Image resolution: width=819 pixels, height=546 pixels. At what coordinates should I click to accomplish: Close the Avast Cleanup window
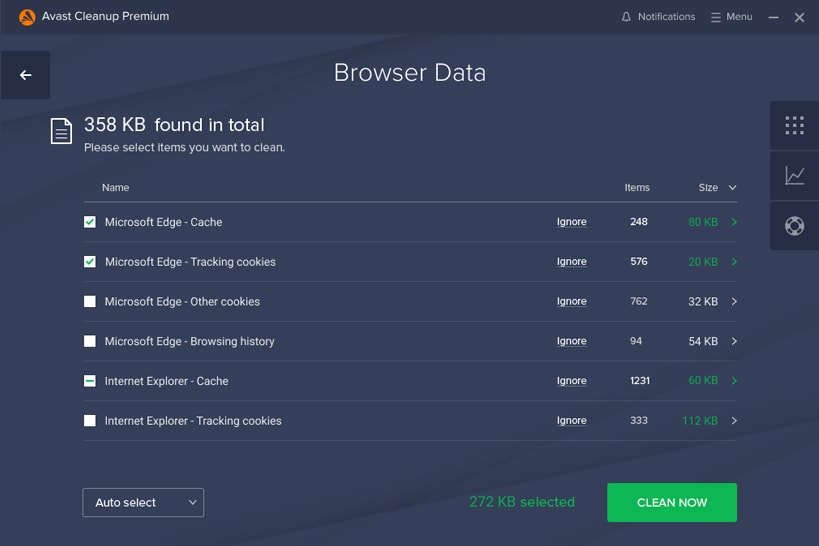799,17
